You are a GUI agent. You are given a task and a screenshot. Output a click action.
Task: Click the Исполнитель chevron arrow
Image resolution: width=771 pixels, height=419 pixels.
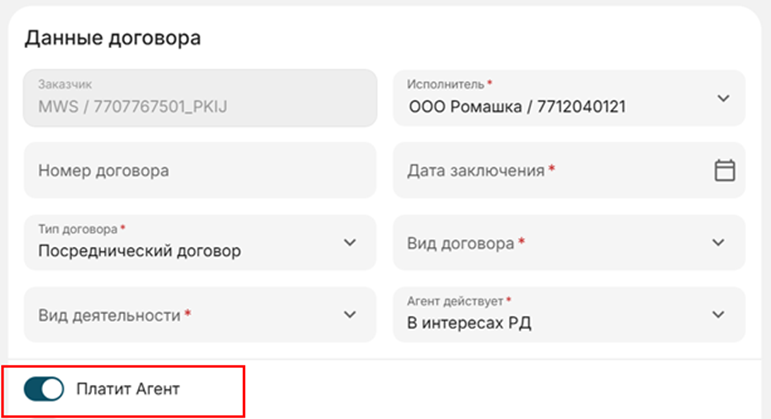724,98
